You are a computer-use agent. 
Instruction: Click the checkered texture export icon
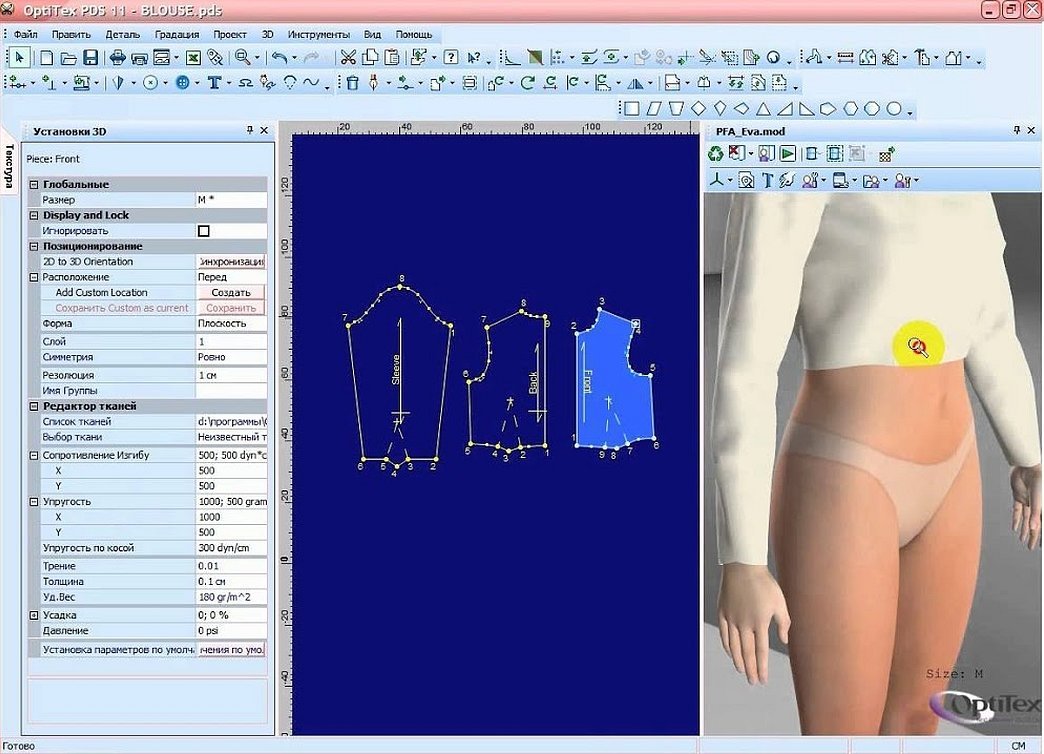tap(886, 155)
